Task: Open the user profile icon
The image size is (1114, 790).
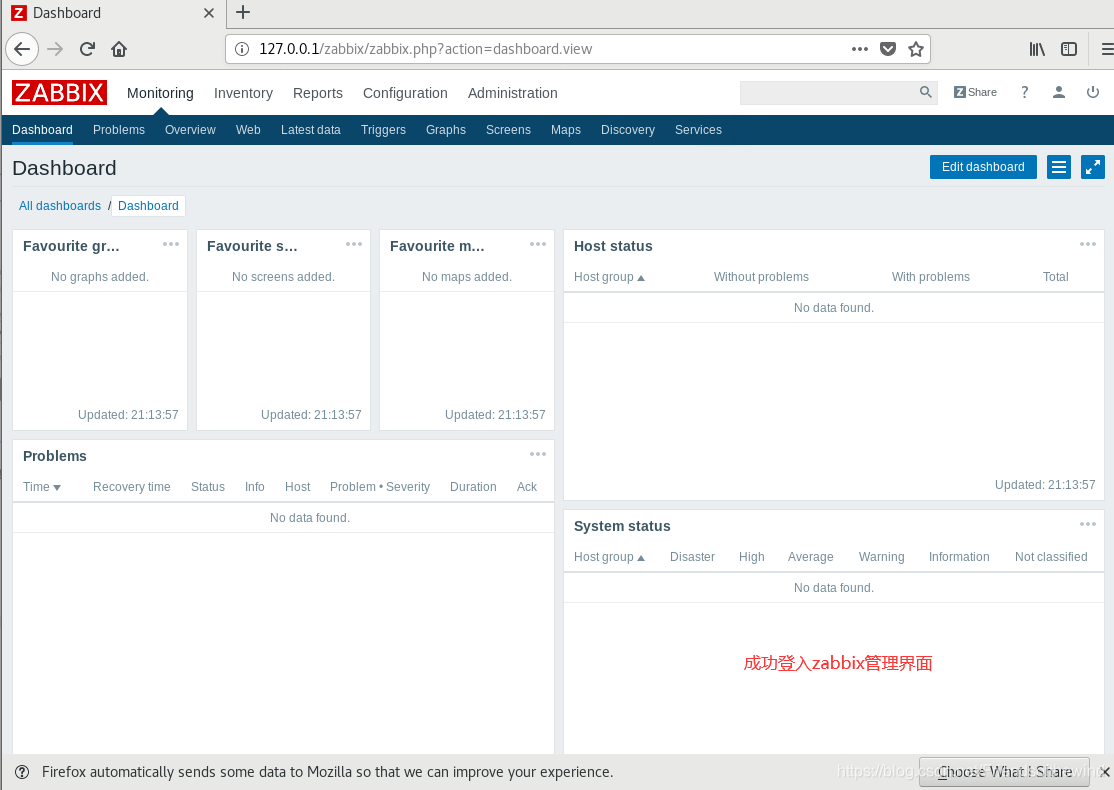Action: tap(1059, 92)
